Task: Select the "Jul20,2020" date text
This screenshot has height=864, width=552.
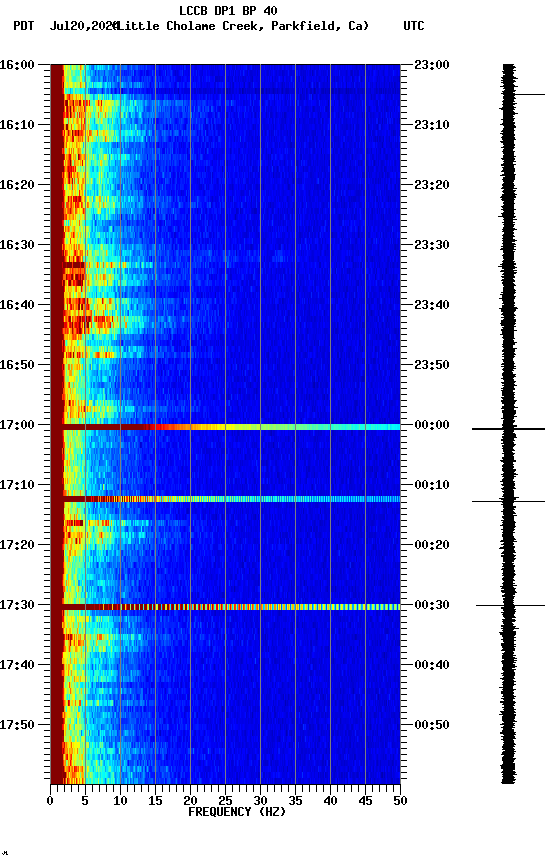Action: [84, 26]
